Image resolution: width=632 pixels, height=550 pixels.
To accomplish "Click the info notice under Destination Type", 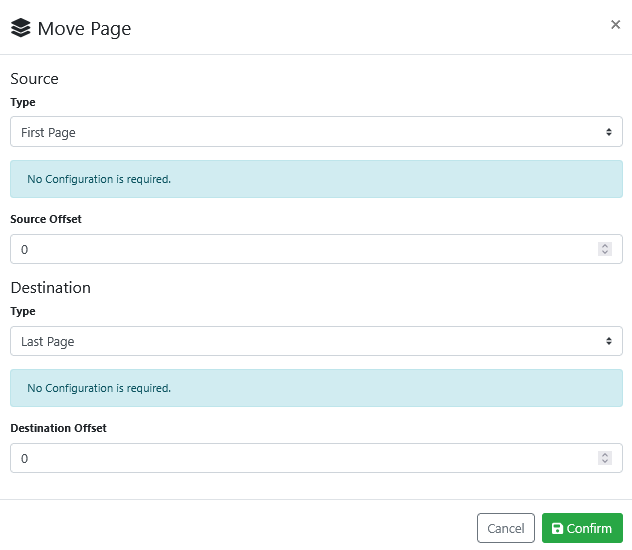I will (316, 388).
